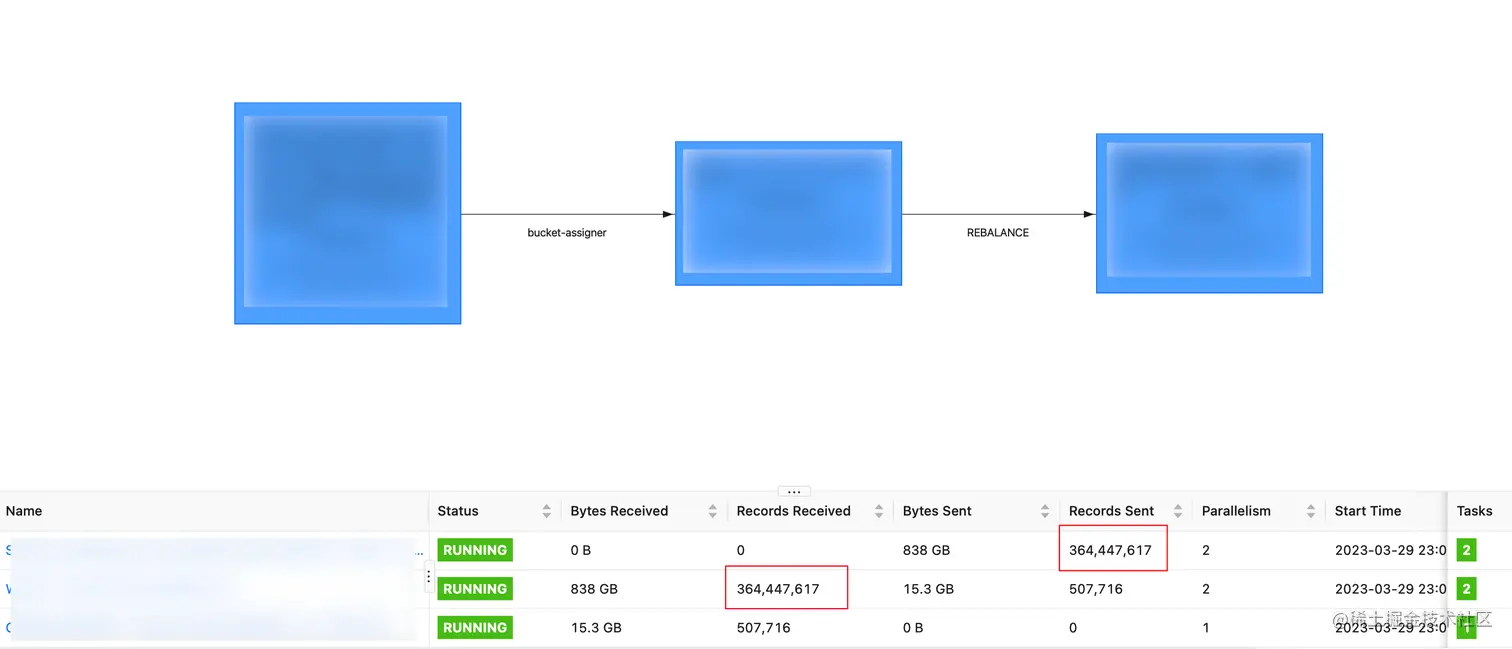Click the Bytes Received header label
1512x649 pixels.
tap(619, 511)
